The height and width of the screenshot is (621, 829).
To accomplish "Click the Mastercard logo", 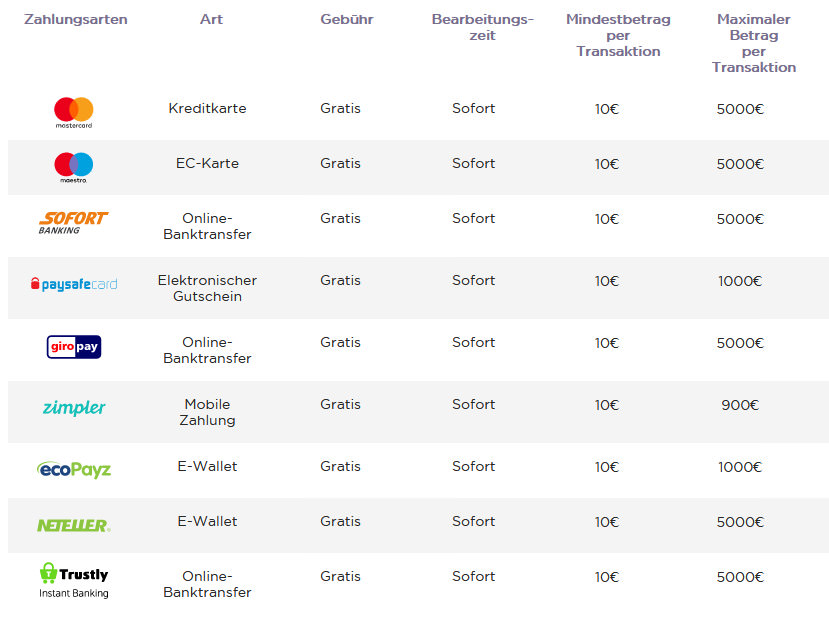I will pyautogui.click(x=73, y=113).
